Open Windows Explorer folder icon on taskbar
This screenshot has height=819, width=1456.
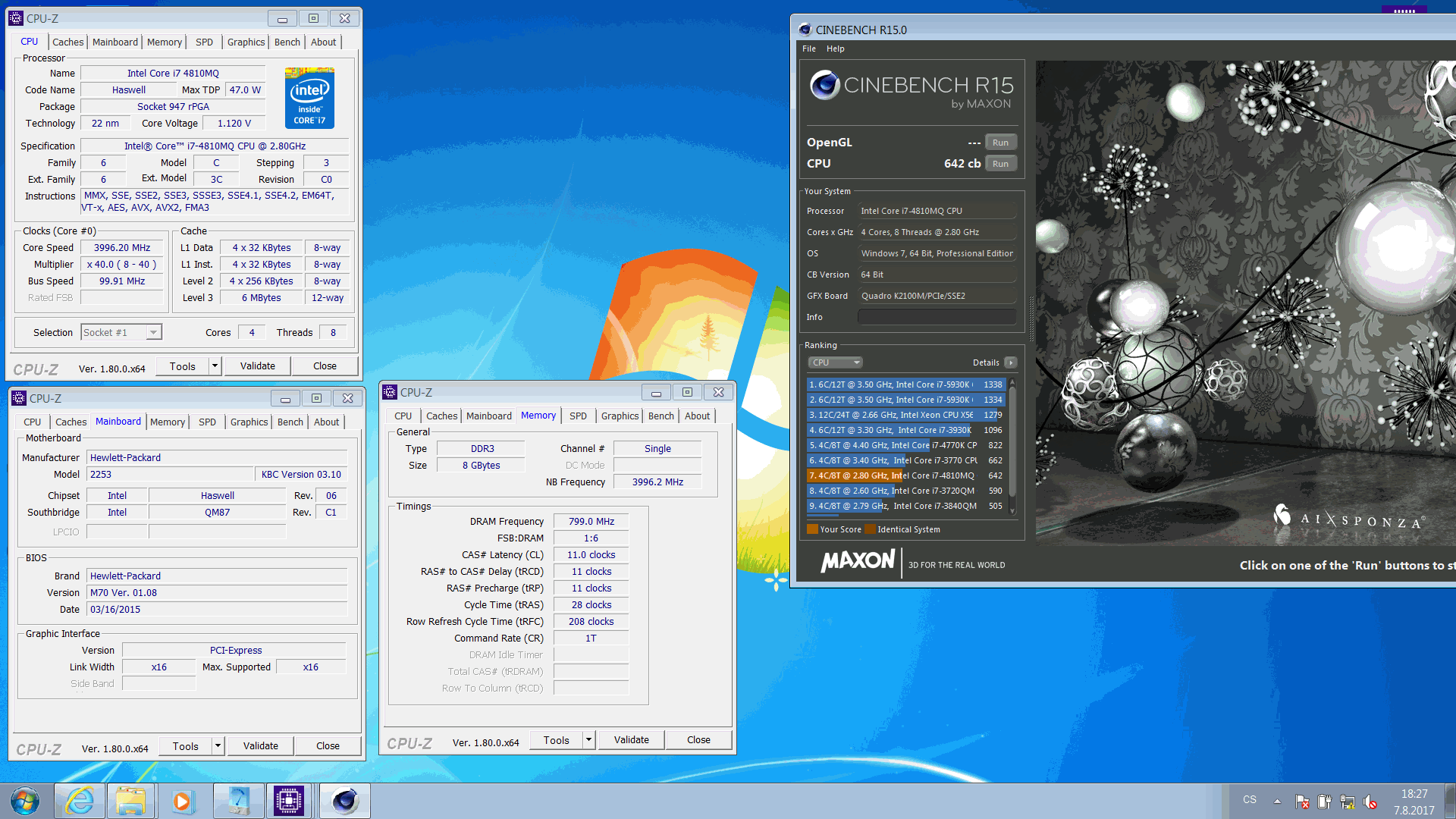[130, 801]
